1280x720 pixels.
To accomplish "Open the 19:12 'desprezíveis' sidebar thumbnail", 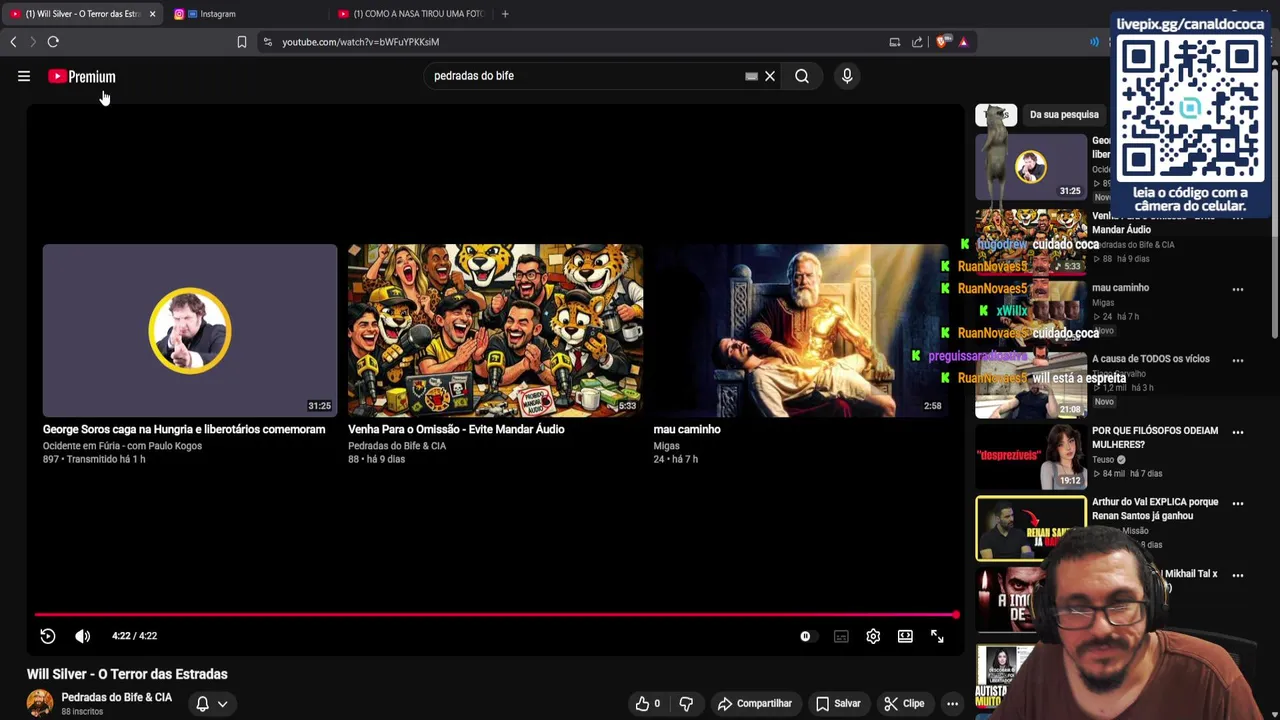I will pyautogui.click(x=1030, y=457).
